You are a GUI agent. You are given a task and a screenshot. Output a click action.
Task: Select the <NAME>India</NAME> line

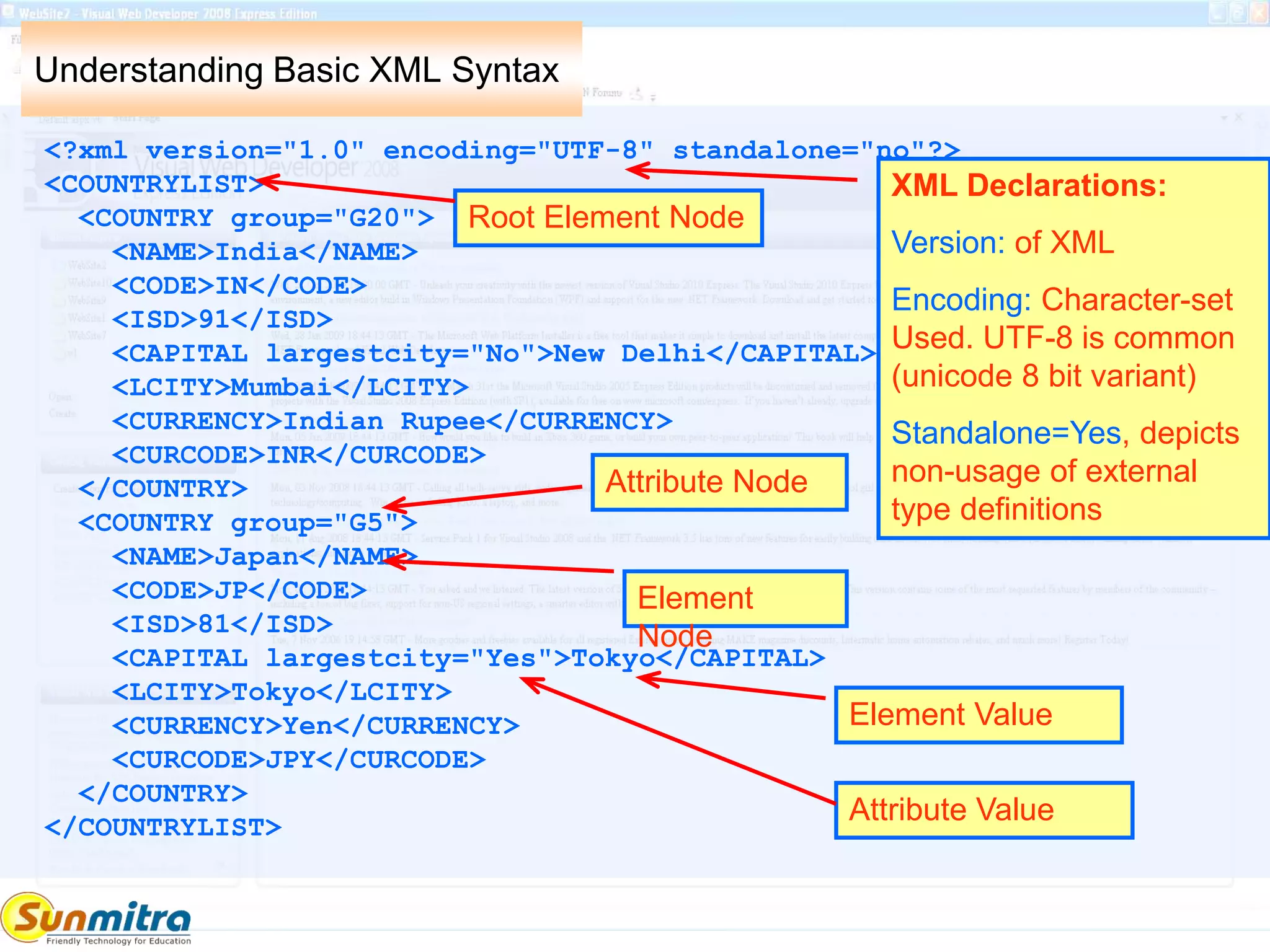pos(265,252)
